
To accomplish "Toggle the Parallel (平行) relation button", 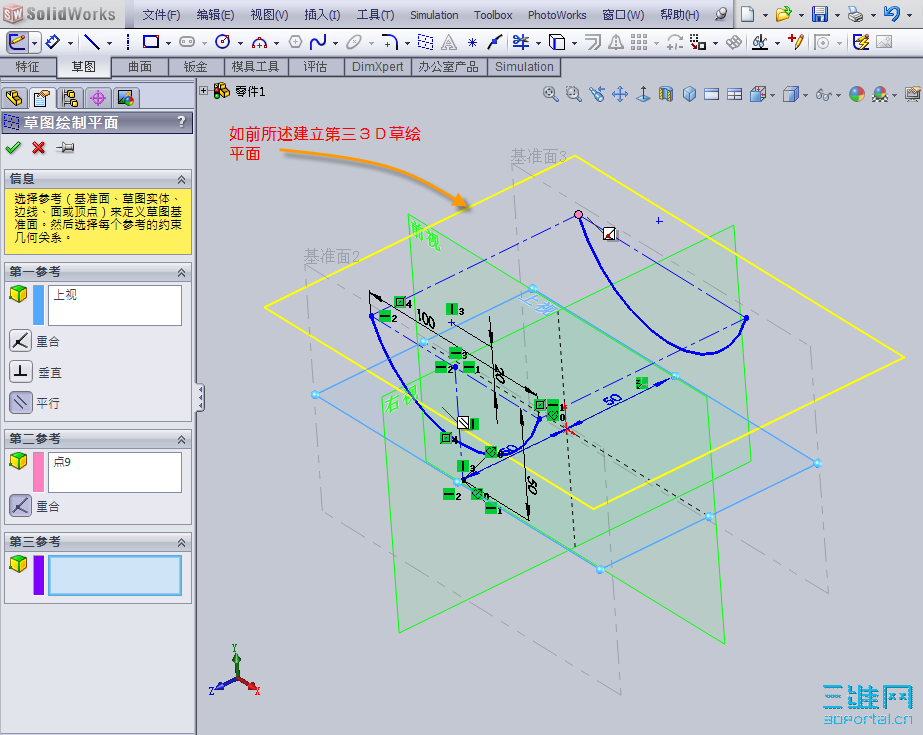I will [20, 403].
